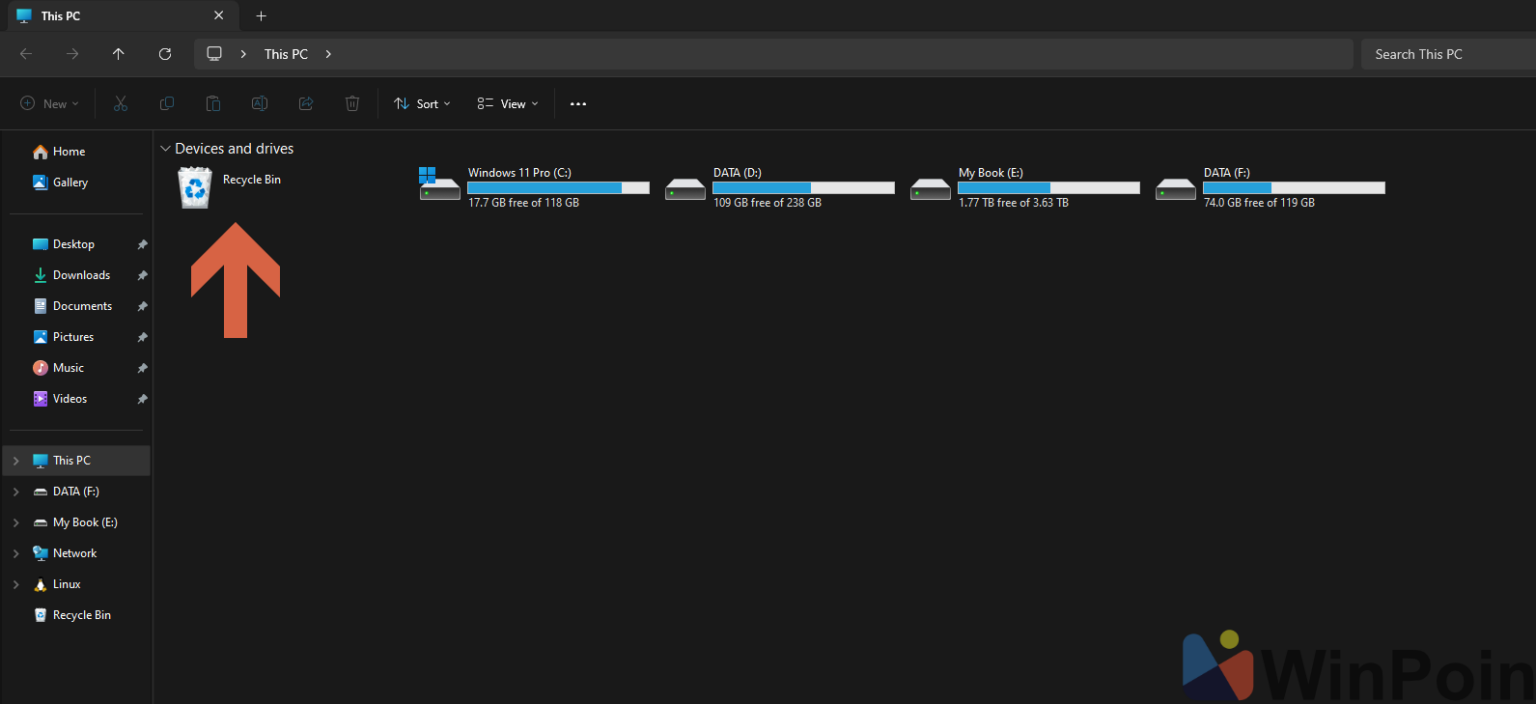The width and height of the screenshot is (1536, 704).
Task: Click the Delete trash icon
Action: (x=352, y=103)
